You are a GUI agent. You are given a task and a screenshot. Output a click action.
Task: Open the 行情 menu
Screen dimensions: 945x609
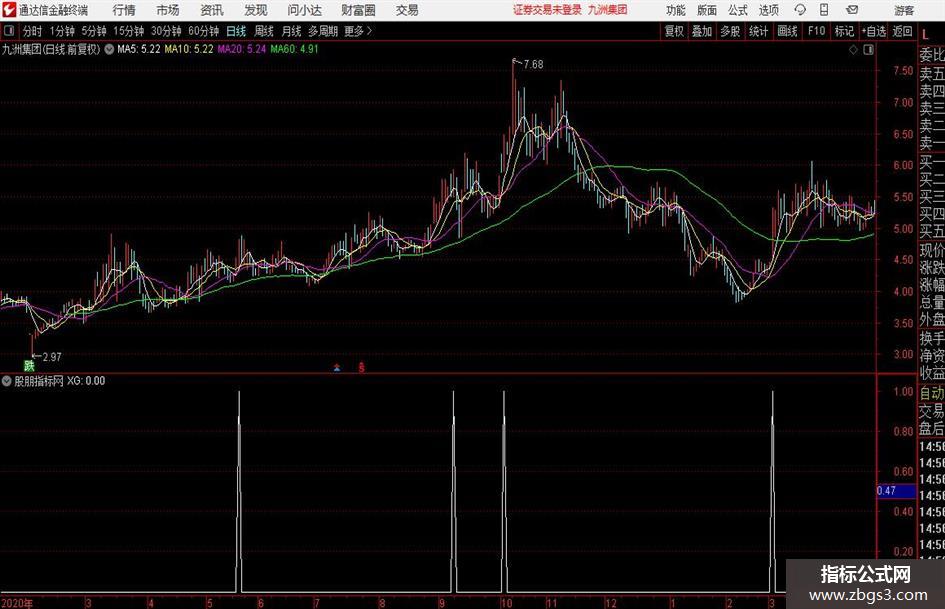pyautogui.click(x=124, y=10)
